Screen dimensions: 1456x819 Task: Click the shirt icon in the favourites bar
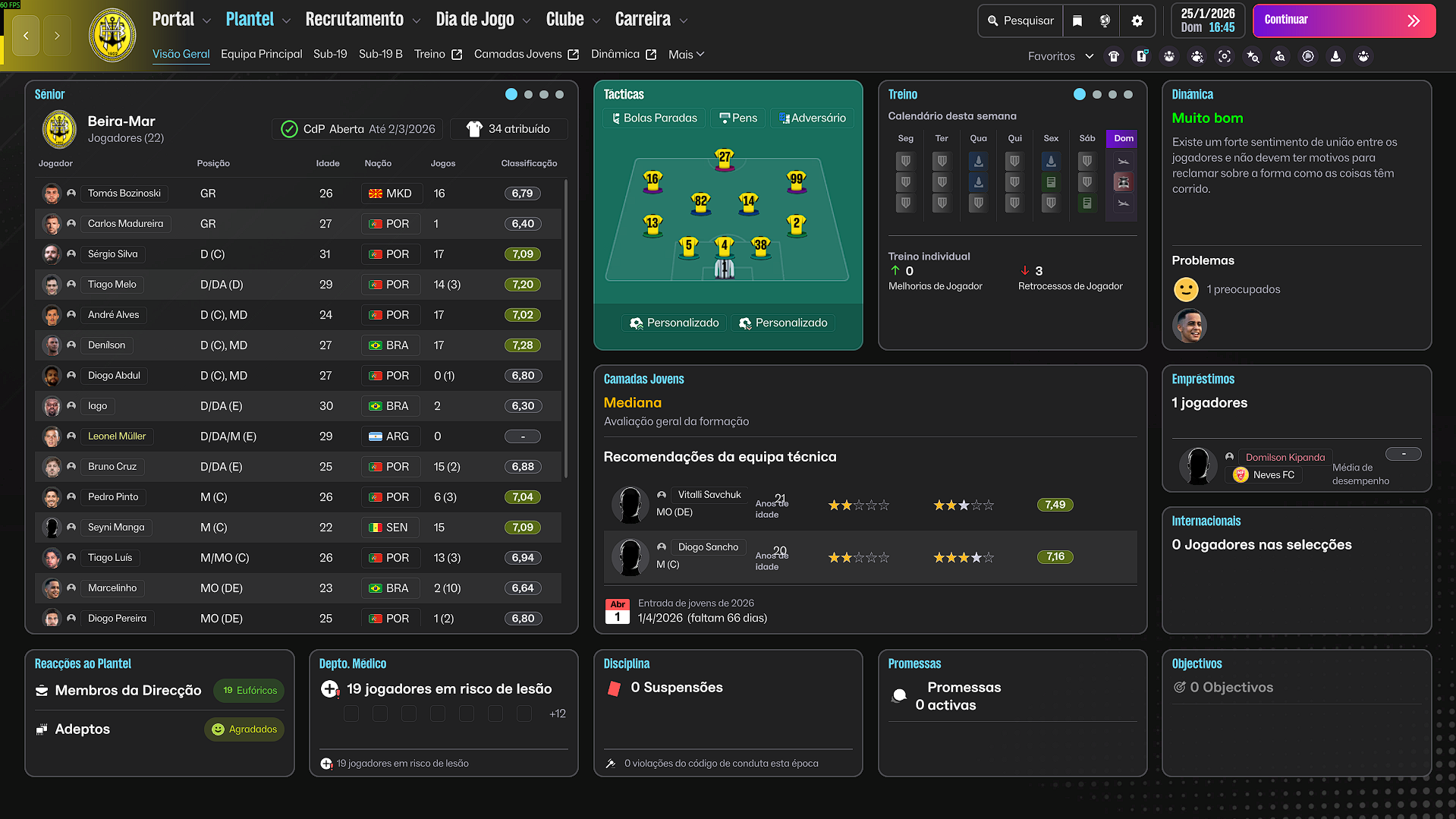coord(1114,56)
